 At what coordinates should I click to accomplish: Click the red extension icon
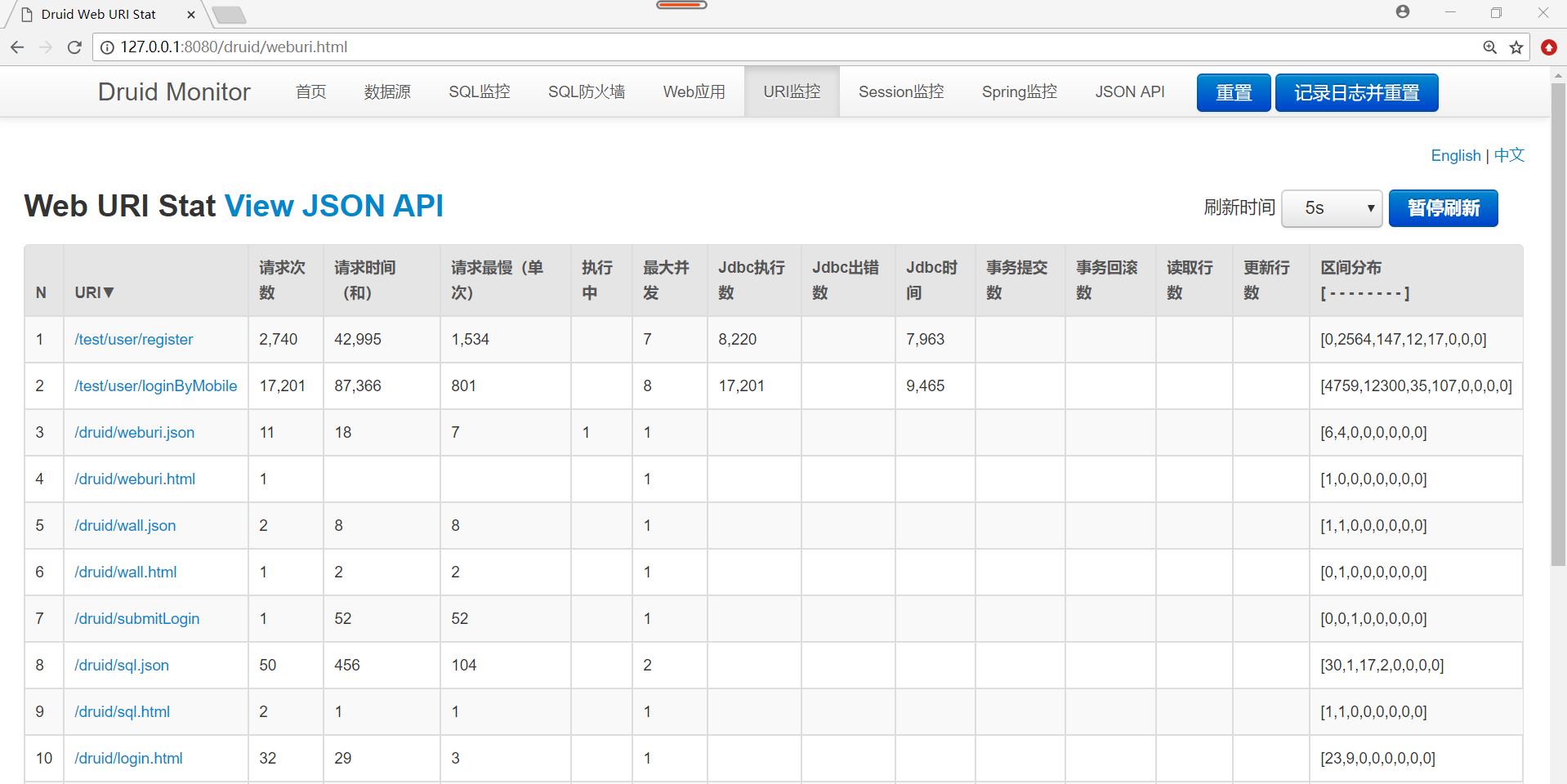point(1549,47)
